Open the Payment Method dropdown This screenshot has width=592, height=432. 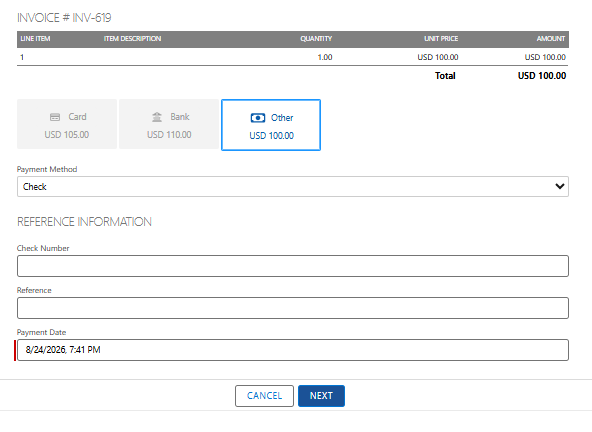coord(293,187)
